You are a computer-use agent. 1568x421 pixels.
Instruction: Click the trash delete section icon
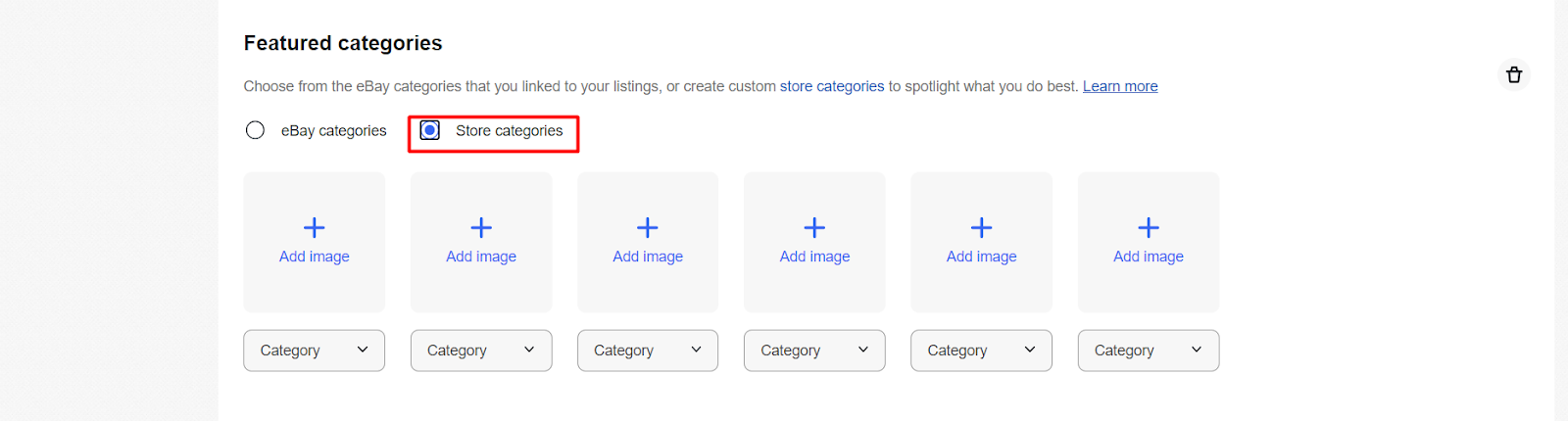coord(1513,75)
